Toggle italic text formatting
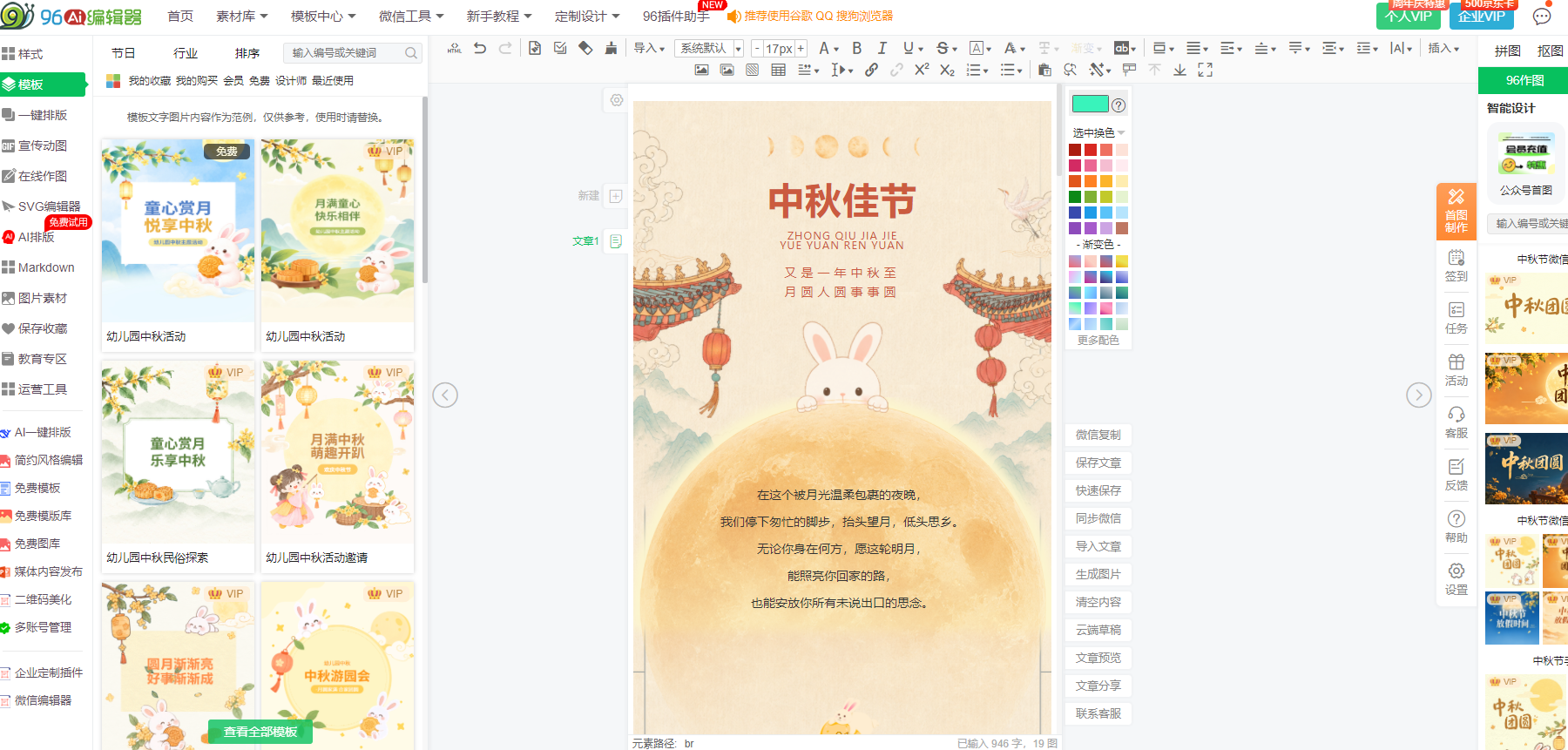The image size is (1568, 750). point(882,49)
